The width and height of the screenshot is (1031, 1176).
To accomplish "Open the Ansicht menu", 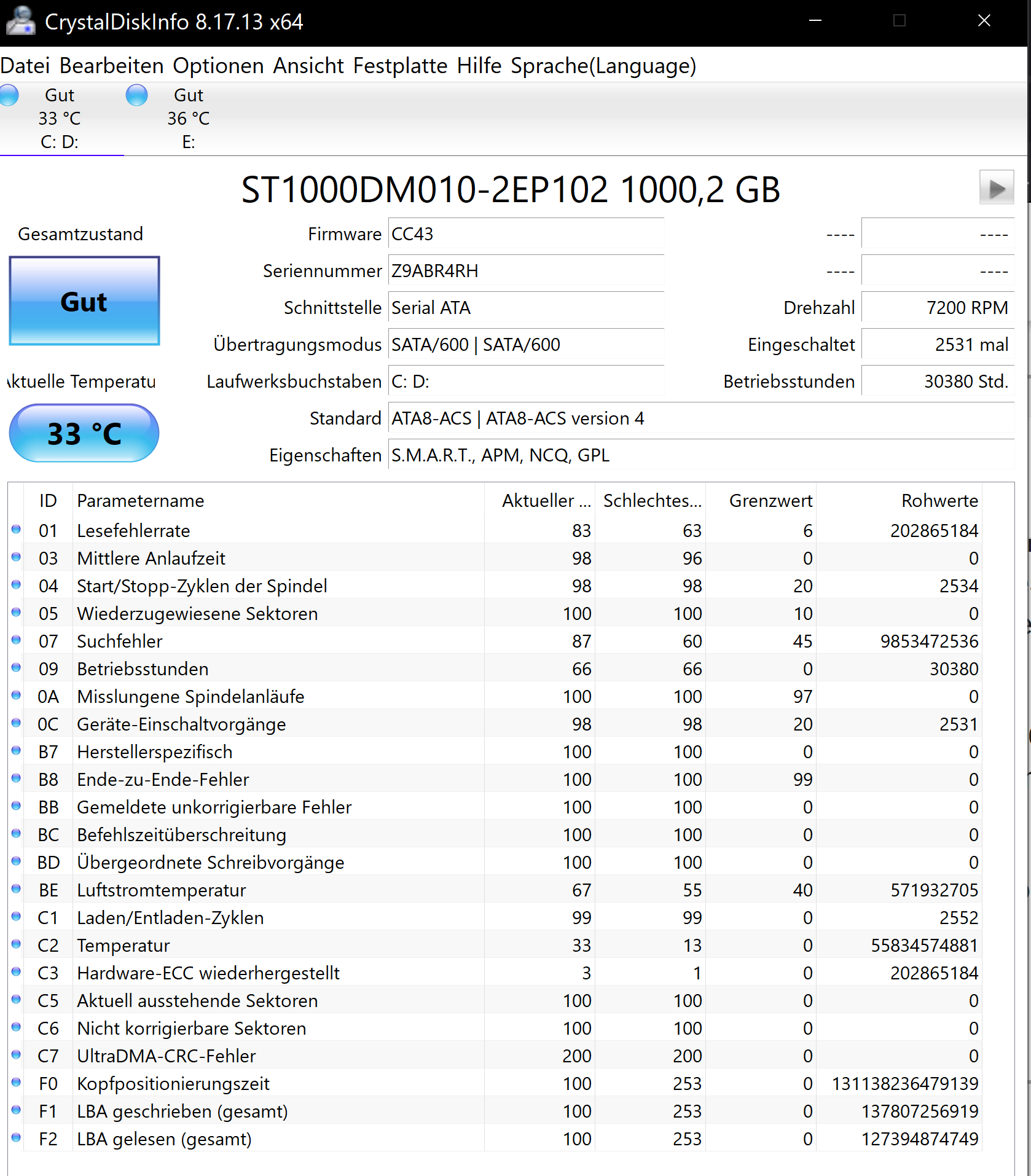I will (308, 66).
